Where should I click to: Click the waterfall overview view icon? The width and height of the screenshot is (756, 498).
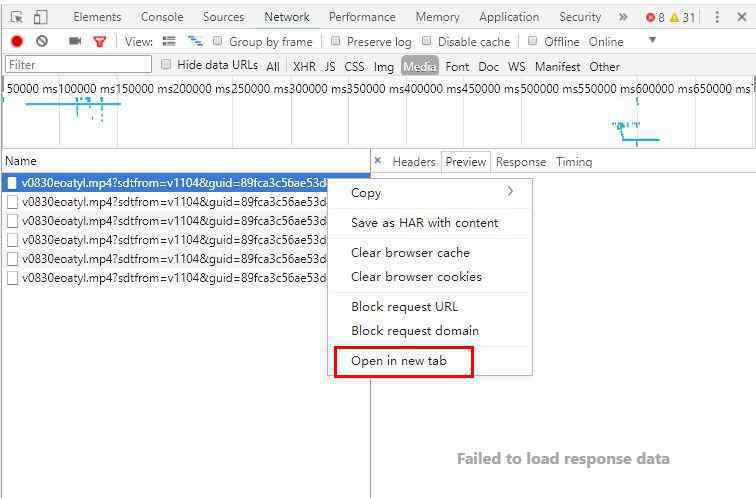coord(195,41)
